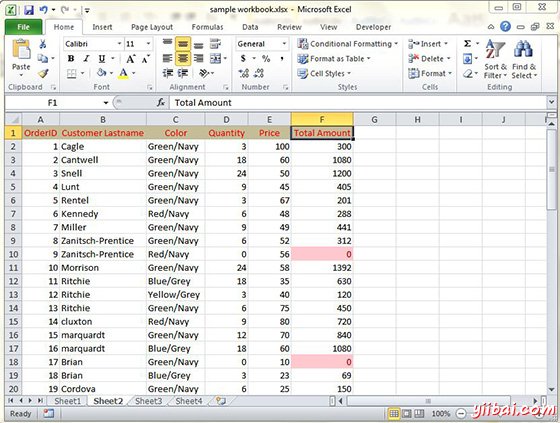The image size is (560, 423).
Task: Toggle Middle Align vertical alignment
Action: (x=183, y=44)
